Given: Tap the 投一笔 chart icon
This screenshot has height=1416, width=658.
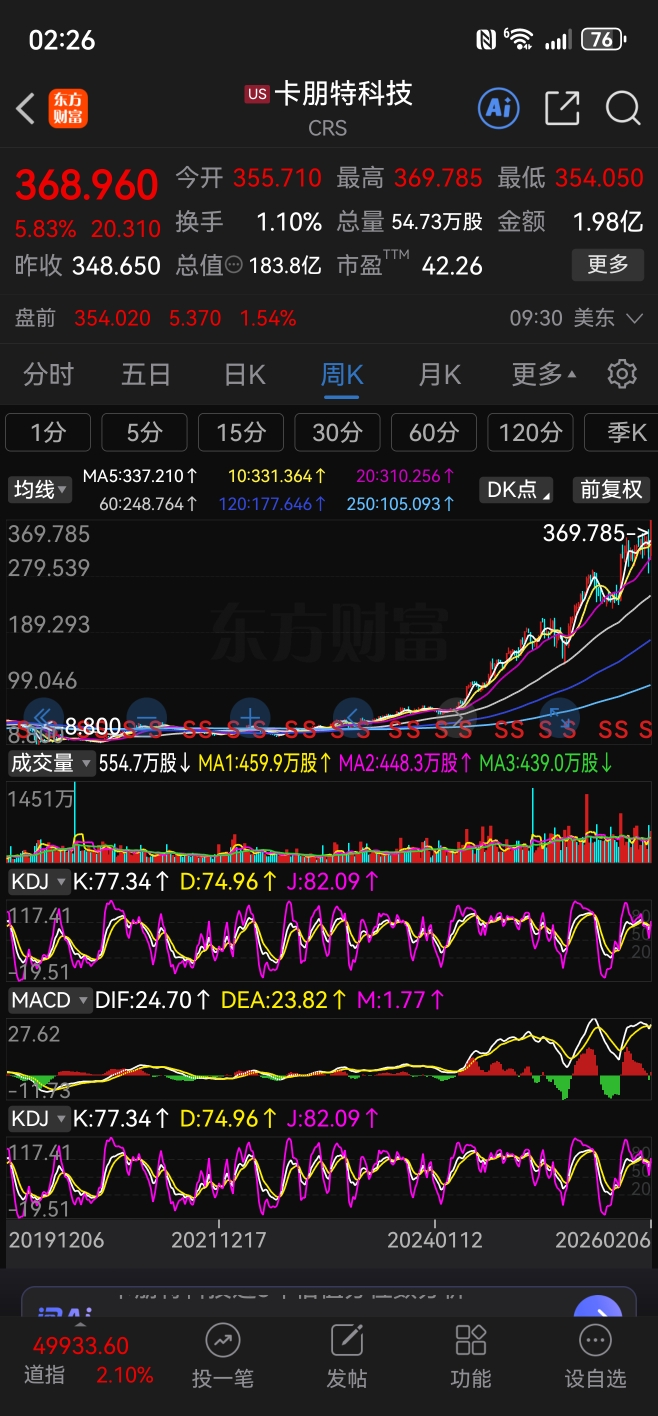Looking at the screenshot, I should [223, 1340].
